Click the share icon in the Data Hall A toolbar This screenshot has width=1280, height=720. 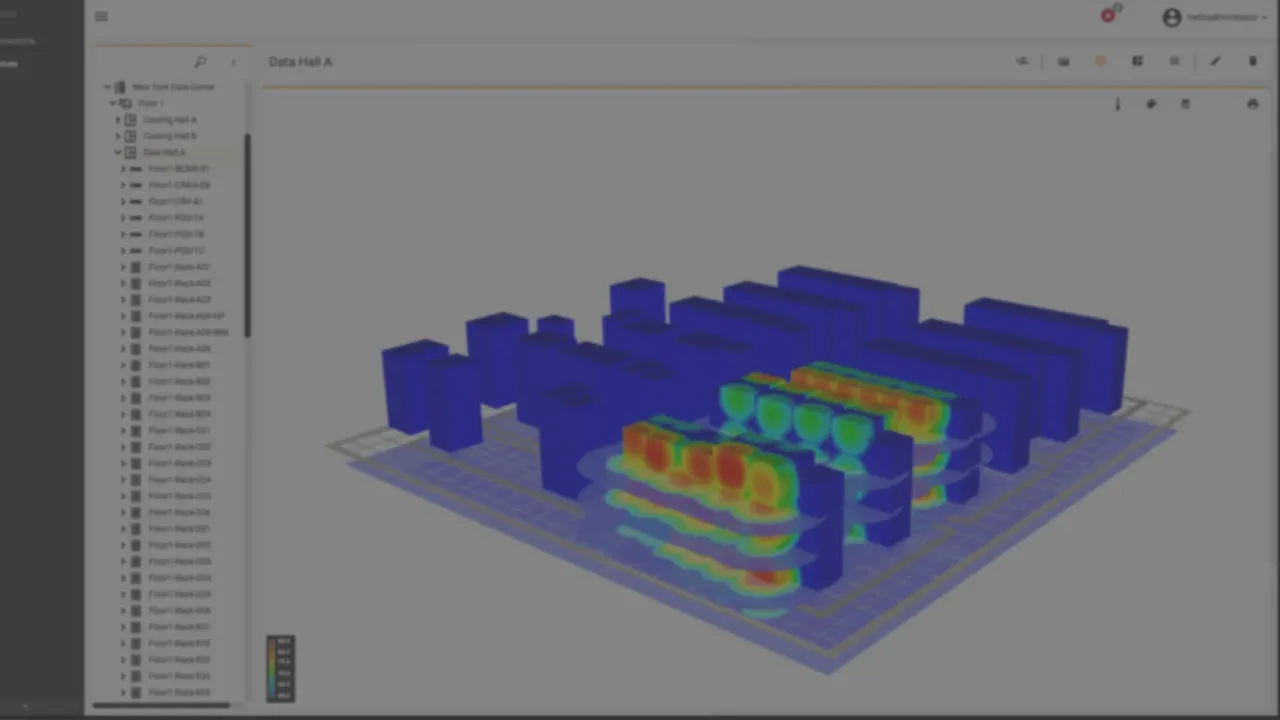(x=1022, y=61)
